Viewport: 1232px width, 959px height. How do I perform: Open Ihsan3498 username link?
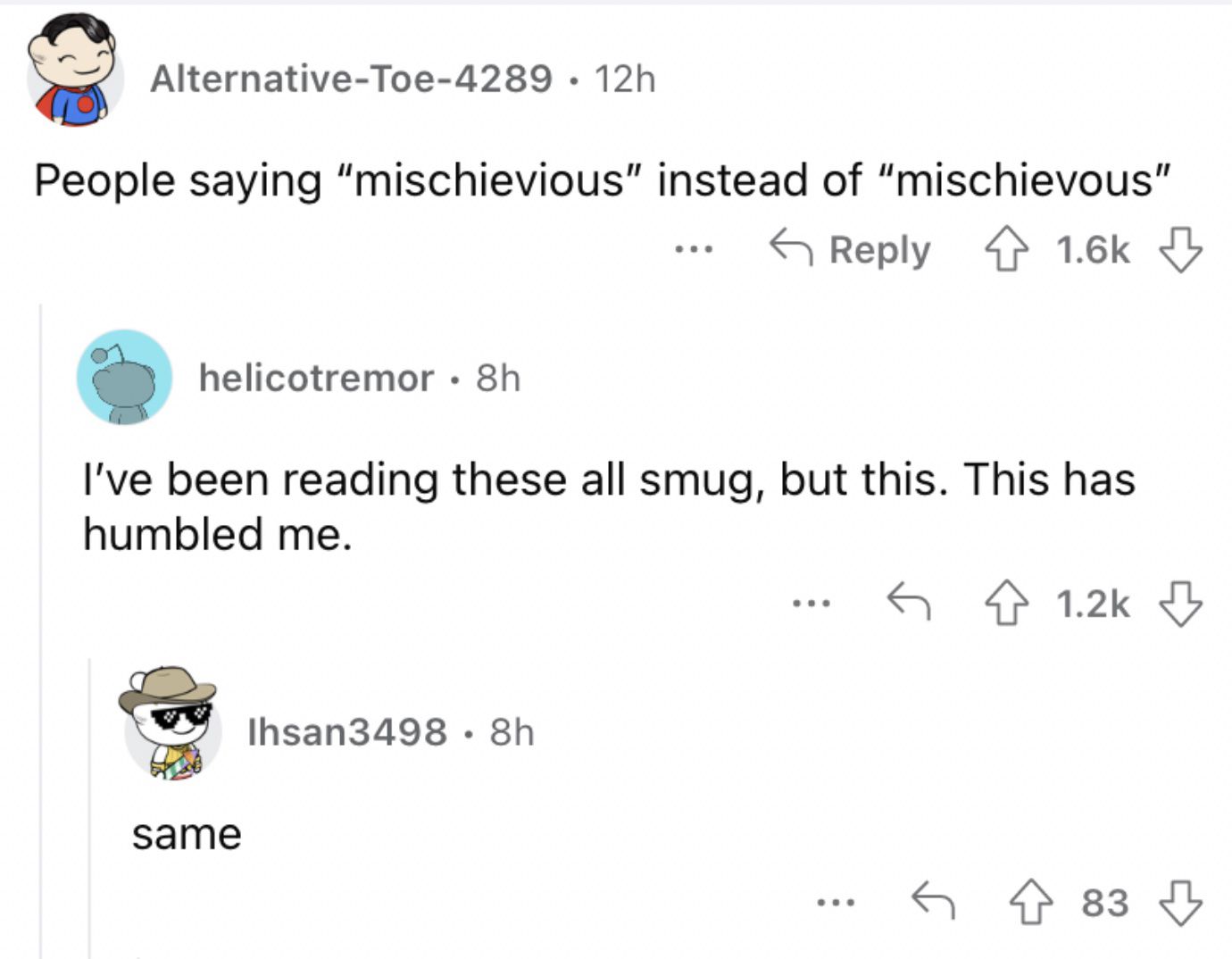coord(347,732)
